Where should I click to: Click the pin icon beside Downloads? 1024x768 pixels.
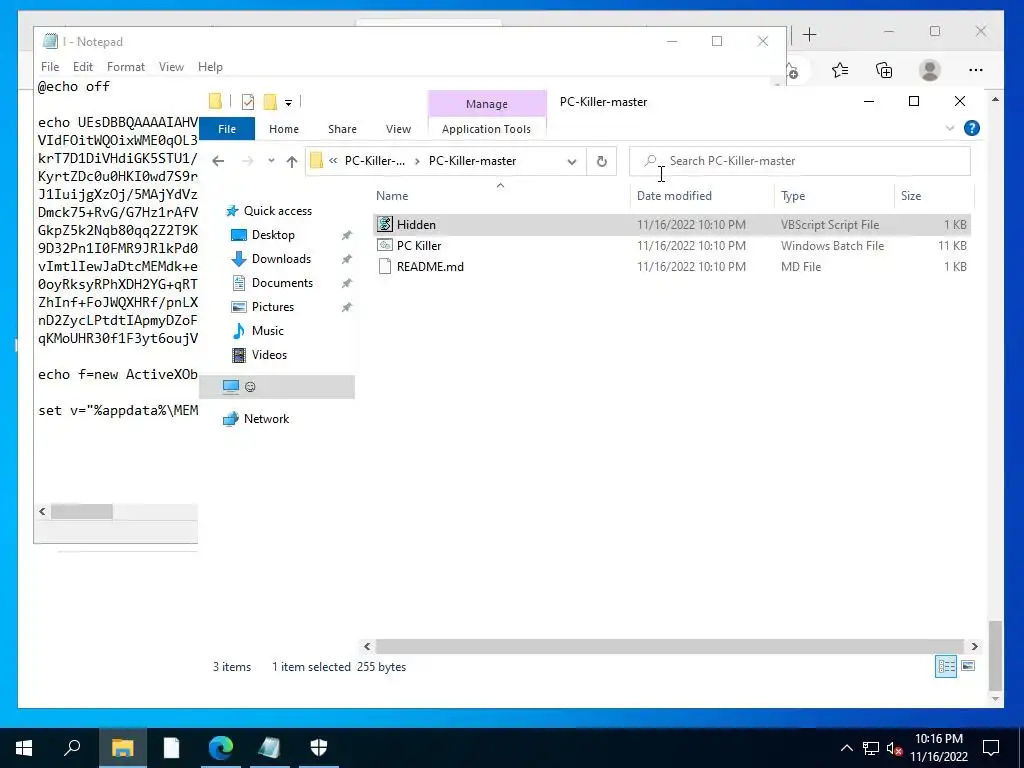click(x=346, y=259)
